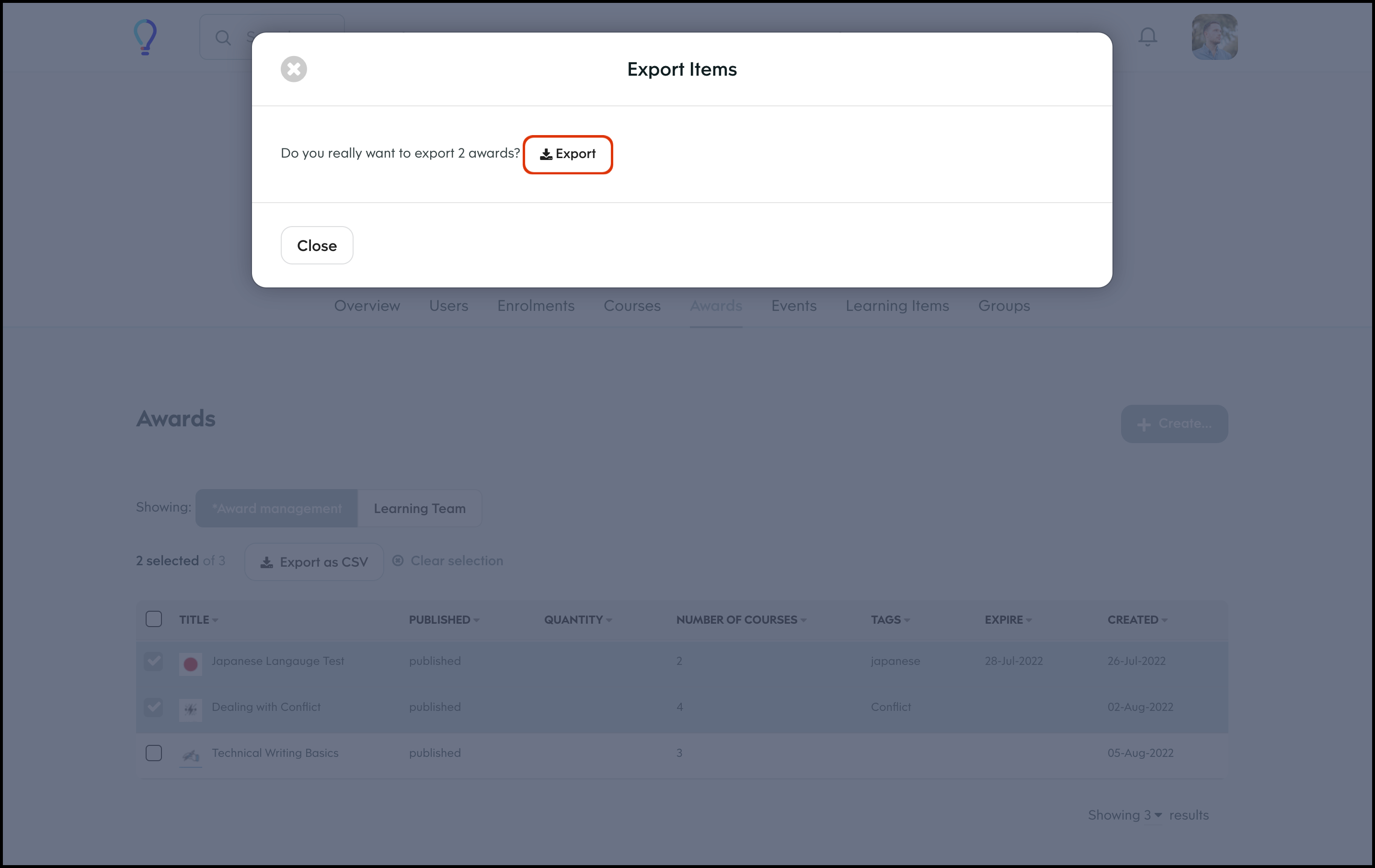The width and height of the screenshot is (1375, 868).
Task: Open the notifications bell
Action: pyautogui.click(x=1147, y=37)
